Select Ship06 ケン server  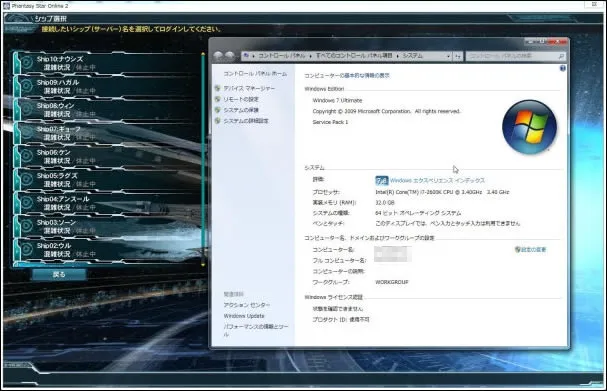pyautogui.click(x=107, y=156)
